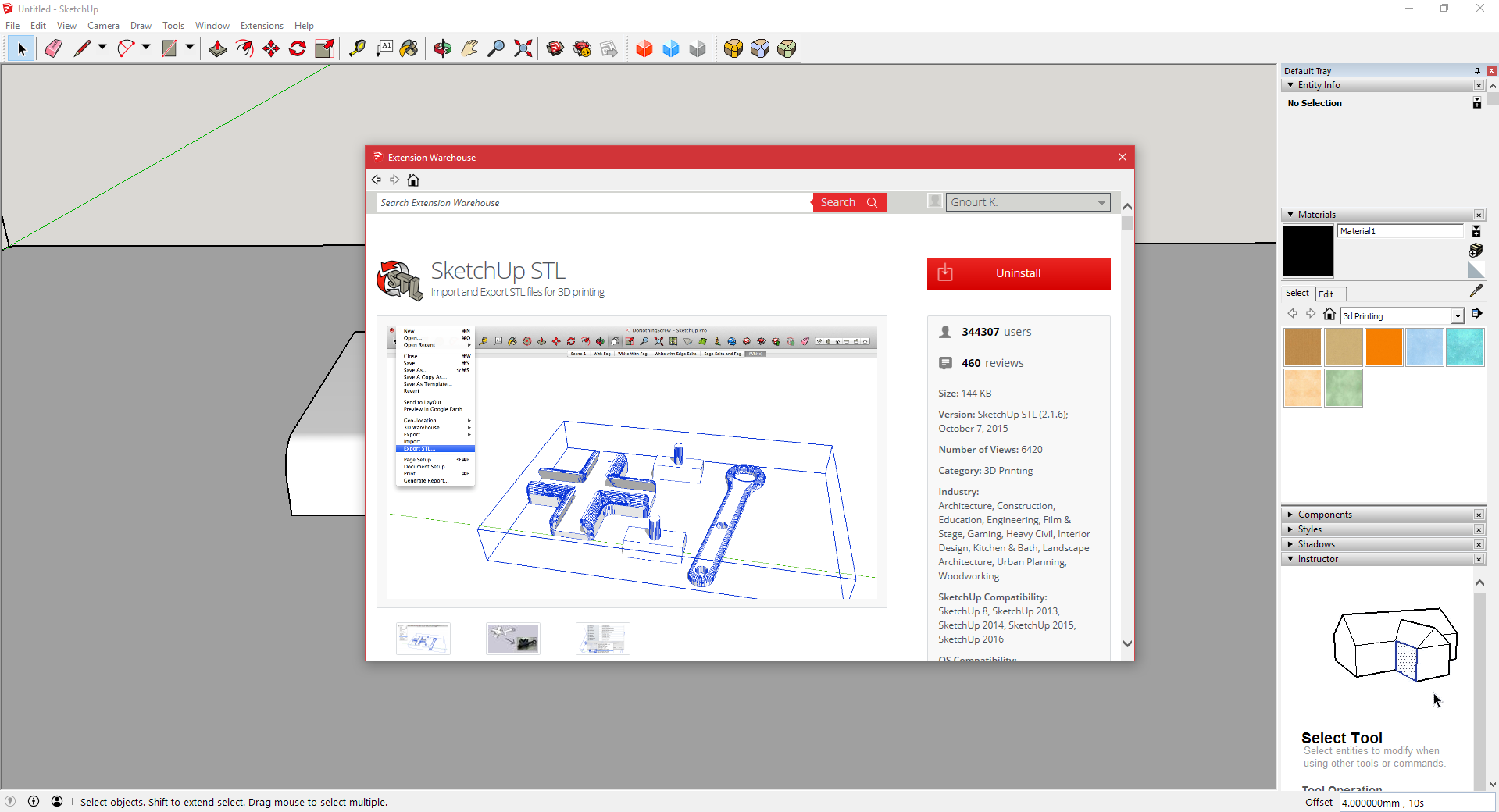Open the Rectangle tool dropdown arrow

pos(189,48)
